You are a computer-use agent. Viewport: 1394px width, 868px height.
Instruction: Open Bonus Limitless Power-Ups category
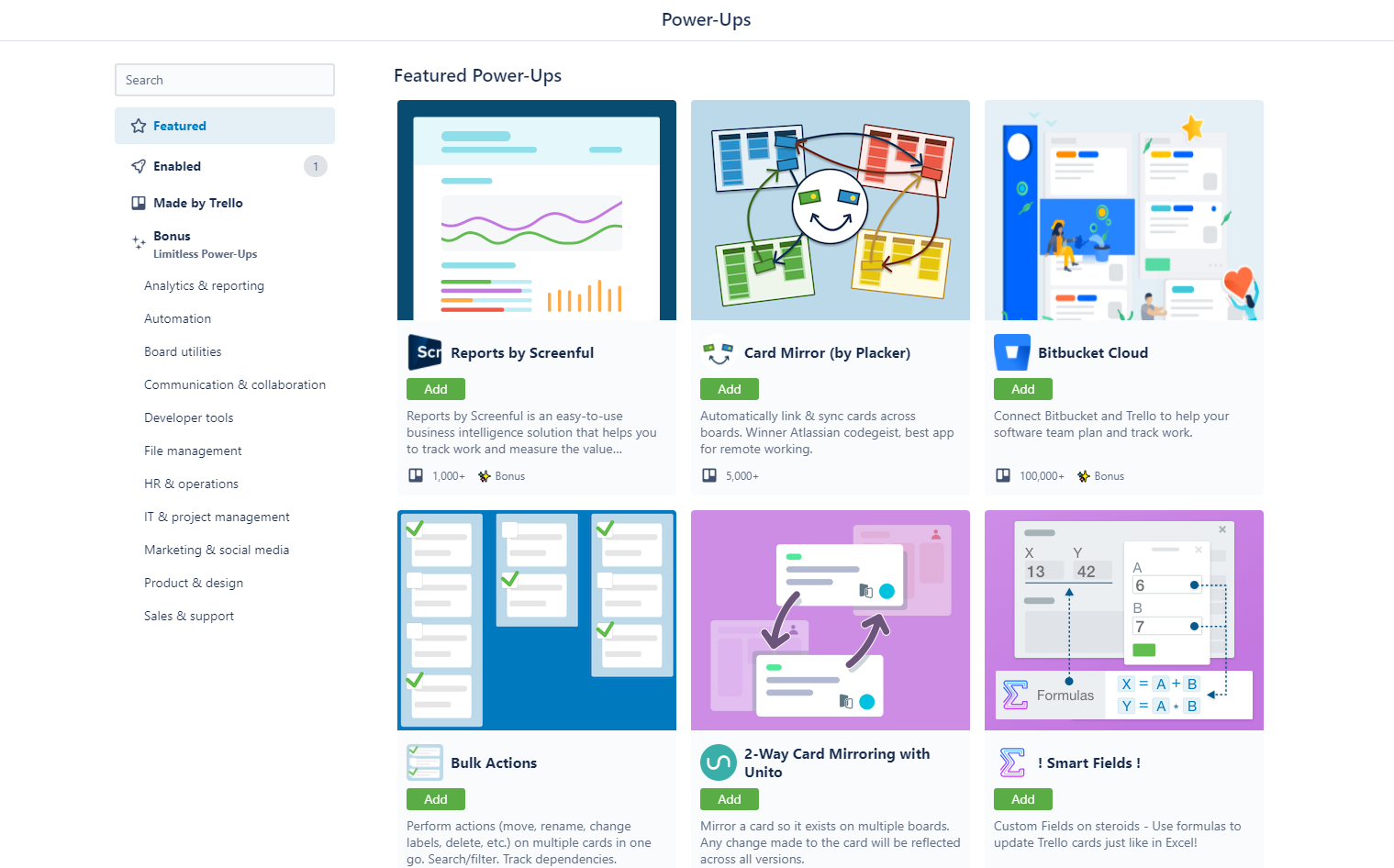coord(225,244)
